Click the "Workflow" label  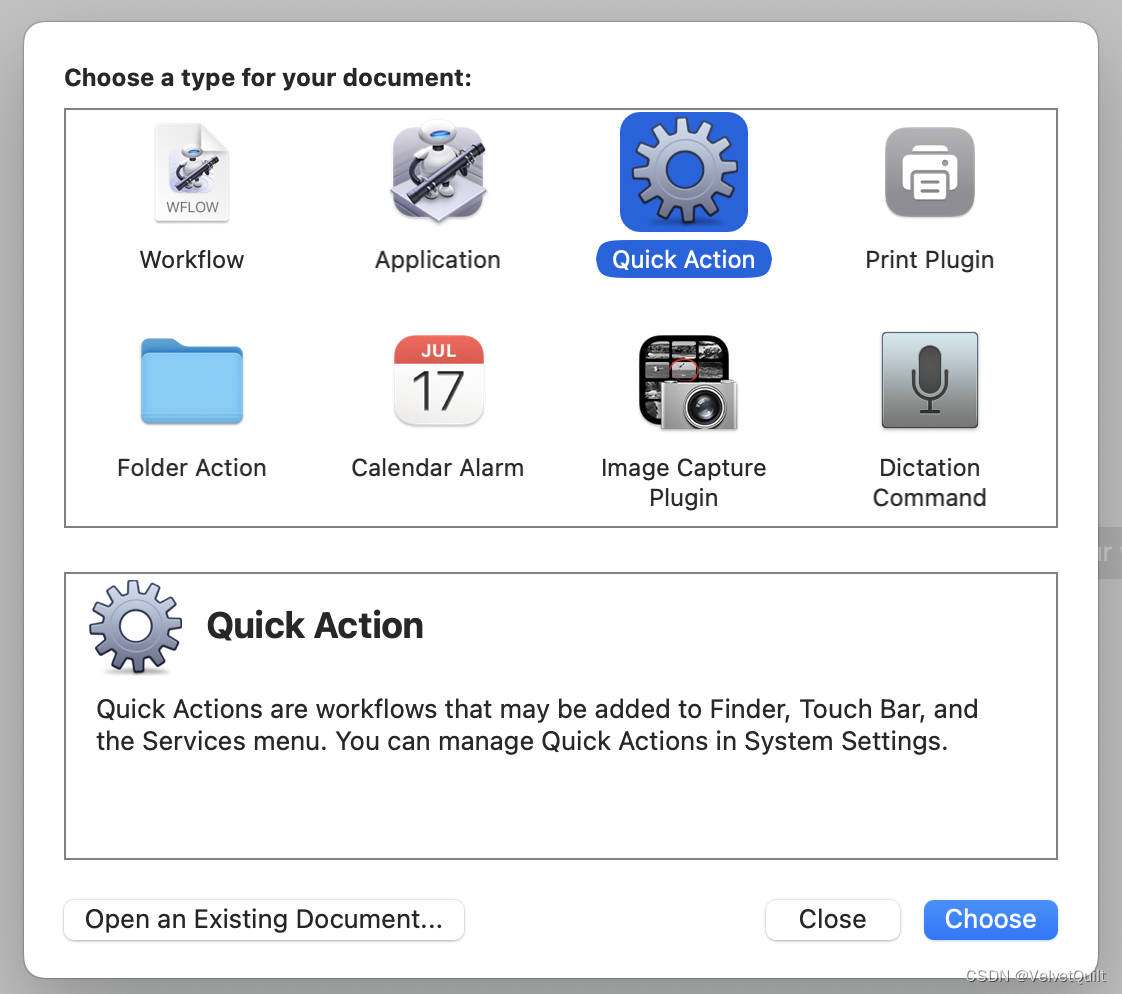click(192, 260)
